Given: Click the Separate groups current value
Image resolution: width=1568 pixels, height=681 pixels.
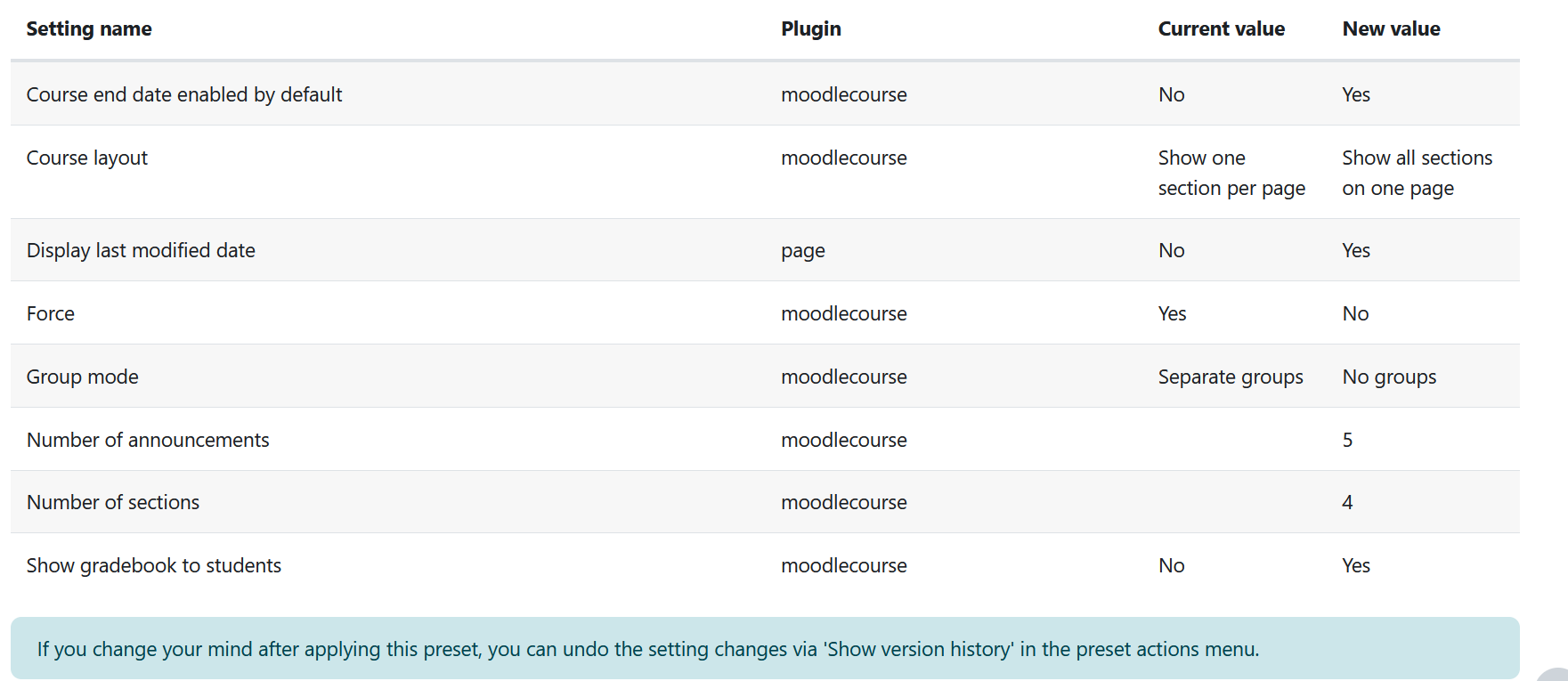Looking at the screenshot, I should tap(1231, 377).
